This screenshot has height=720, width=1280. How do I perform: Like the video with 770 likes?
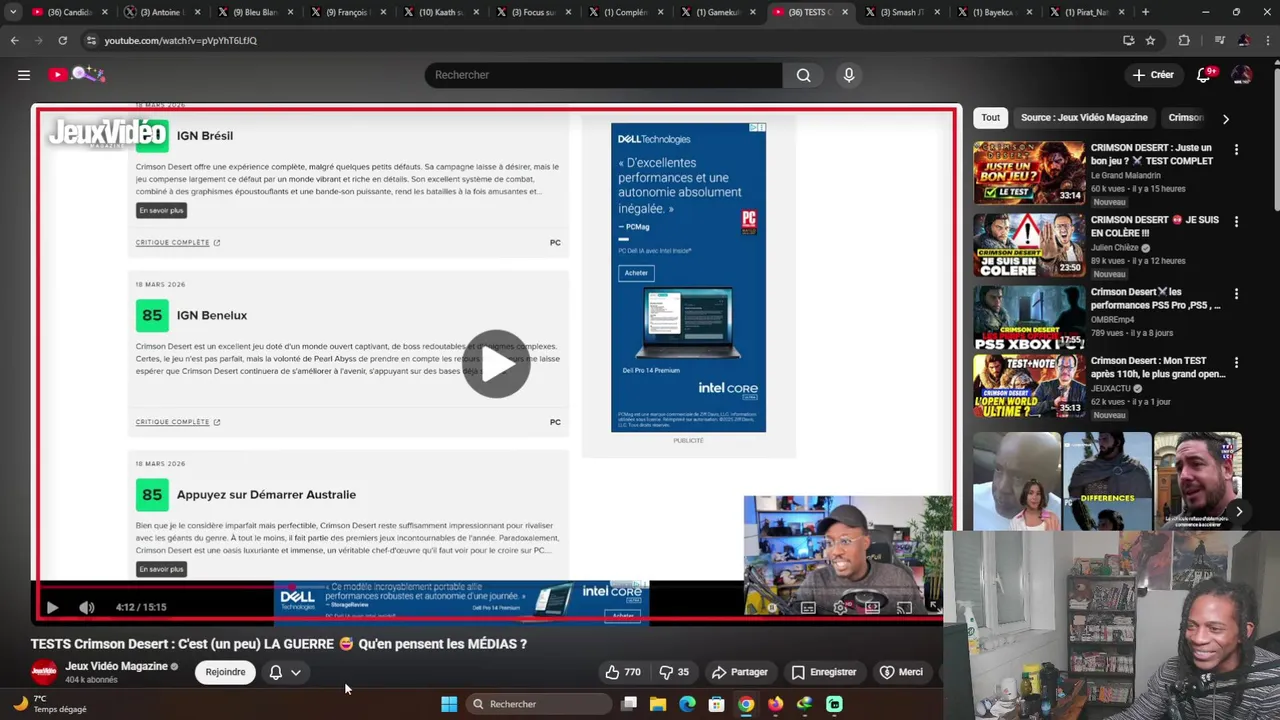[622, 672]
